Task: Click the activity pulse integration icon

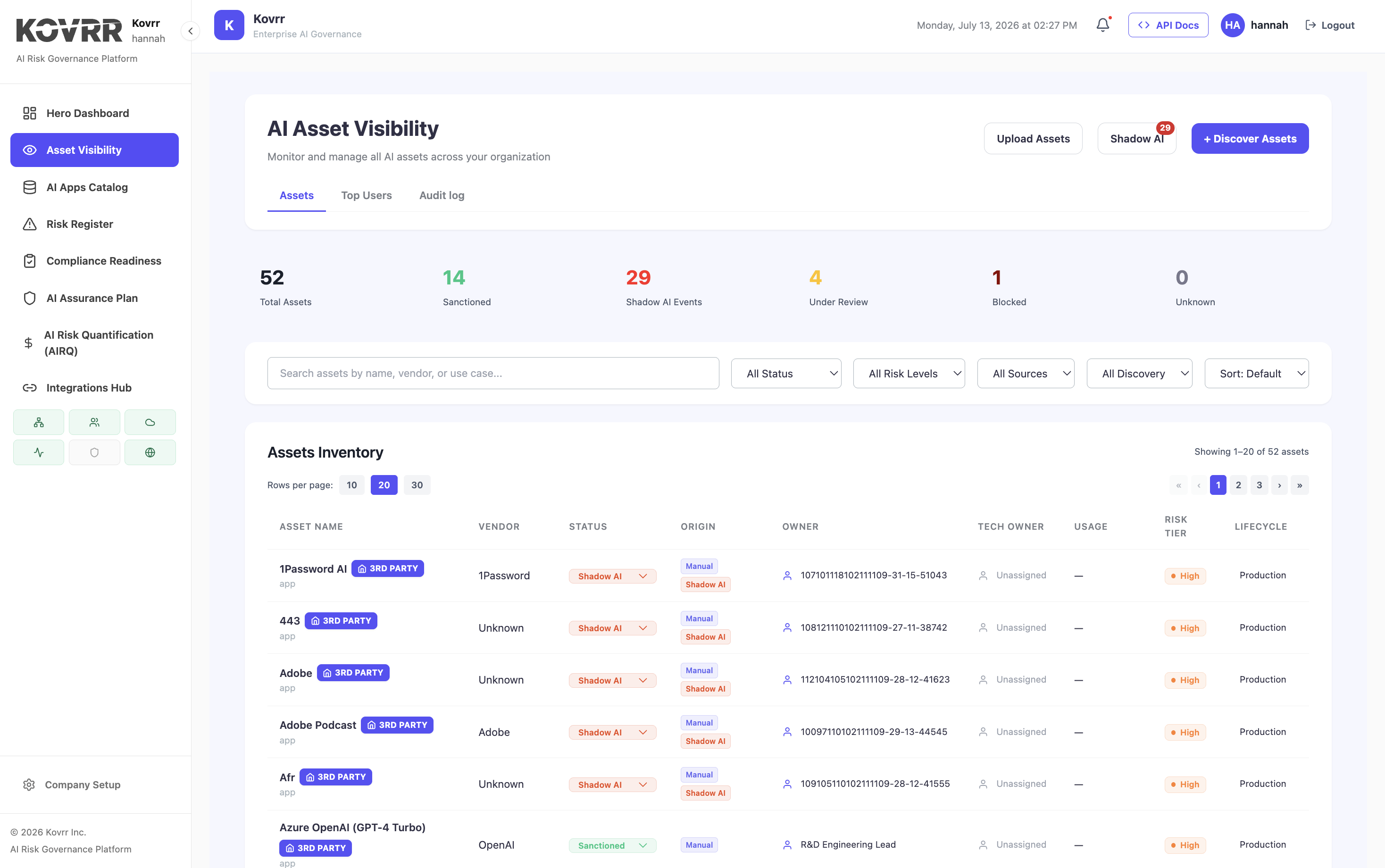Action: tap(39, 452)
